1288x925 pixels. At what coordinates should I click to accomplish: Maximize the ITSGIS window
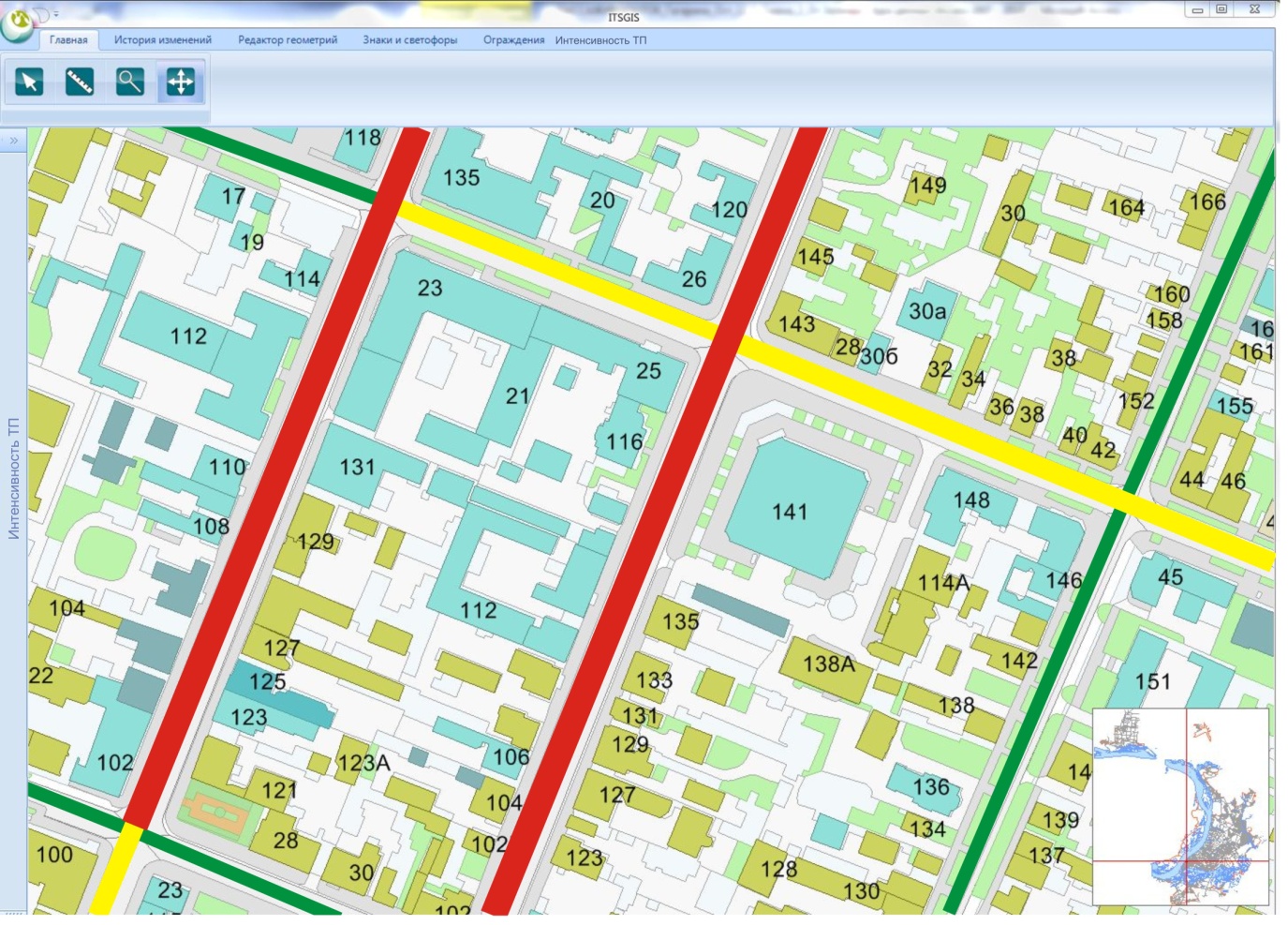[x=1221, y=9]
